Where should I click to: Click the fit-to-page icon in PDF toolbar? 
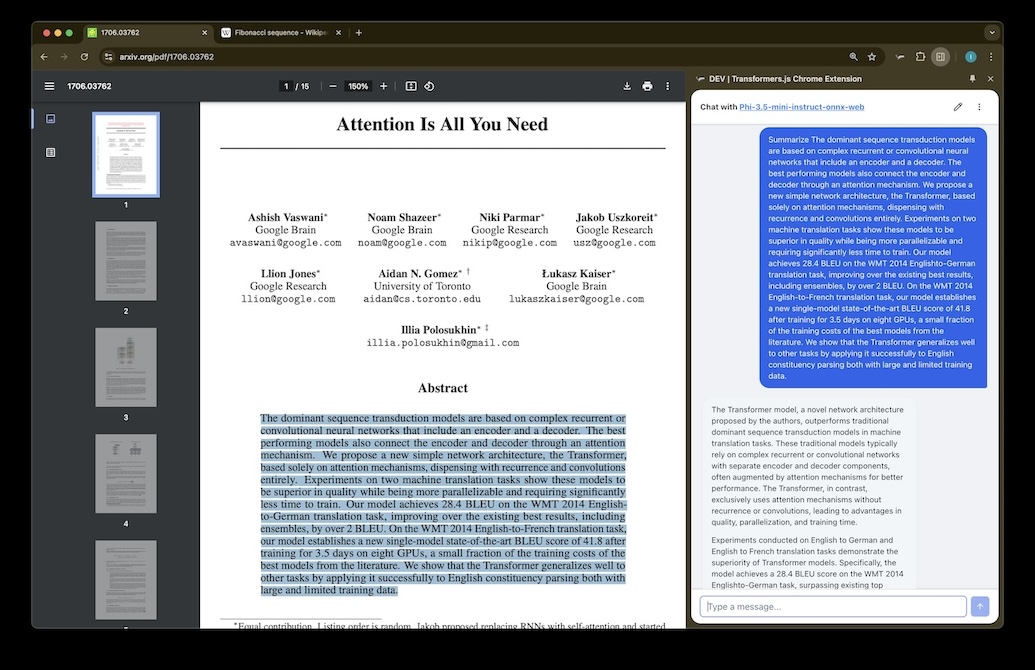(410, 86)
